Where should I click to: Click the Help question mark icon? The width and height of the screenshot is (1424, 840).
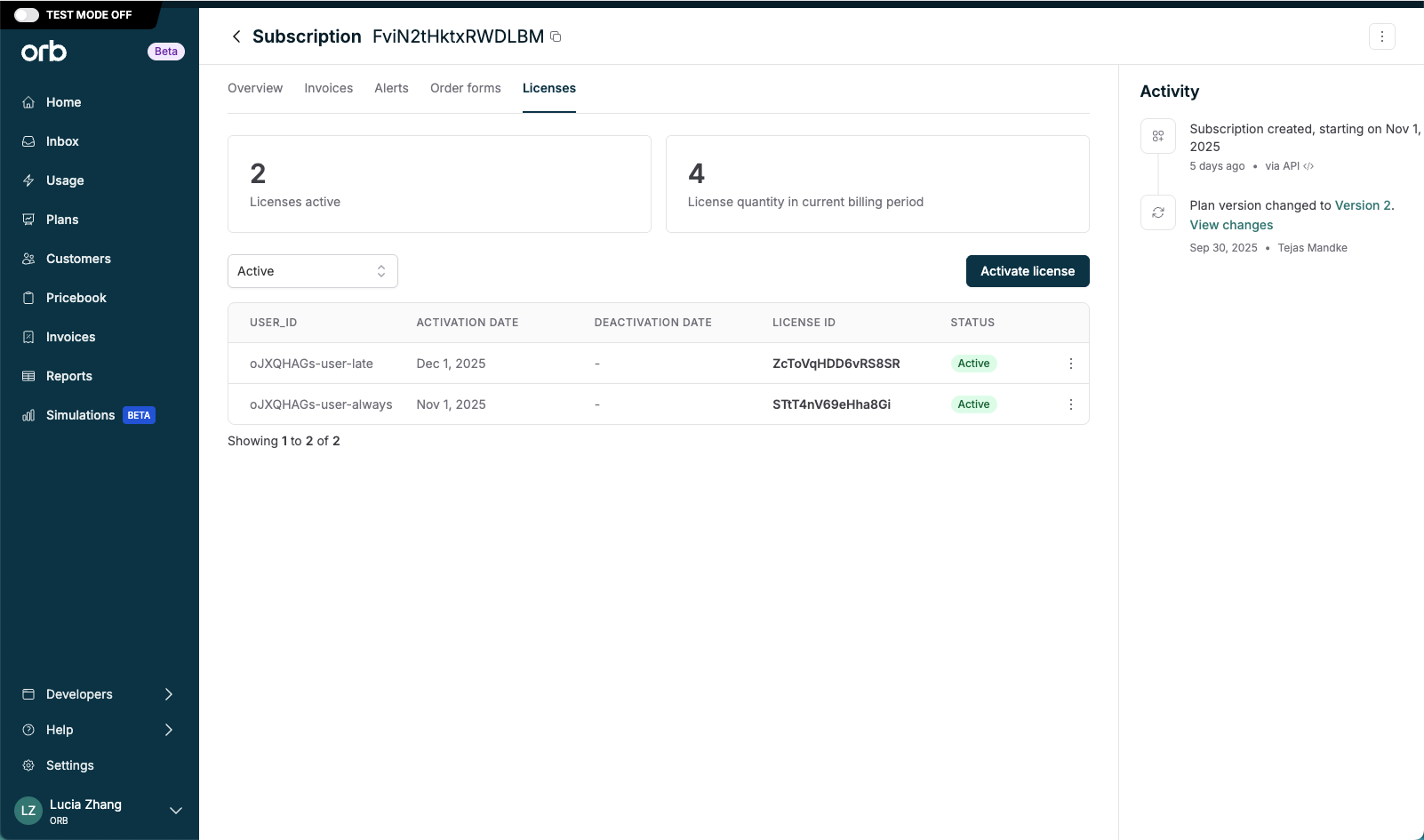(x=28, y=730)
